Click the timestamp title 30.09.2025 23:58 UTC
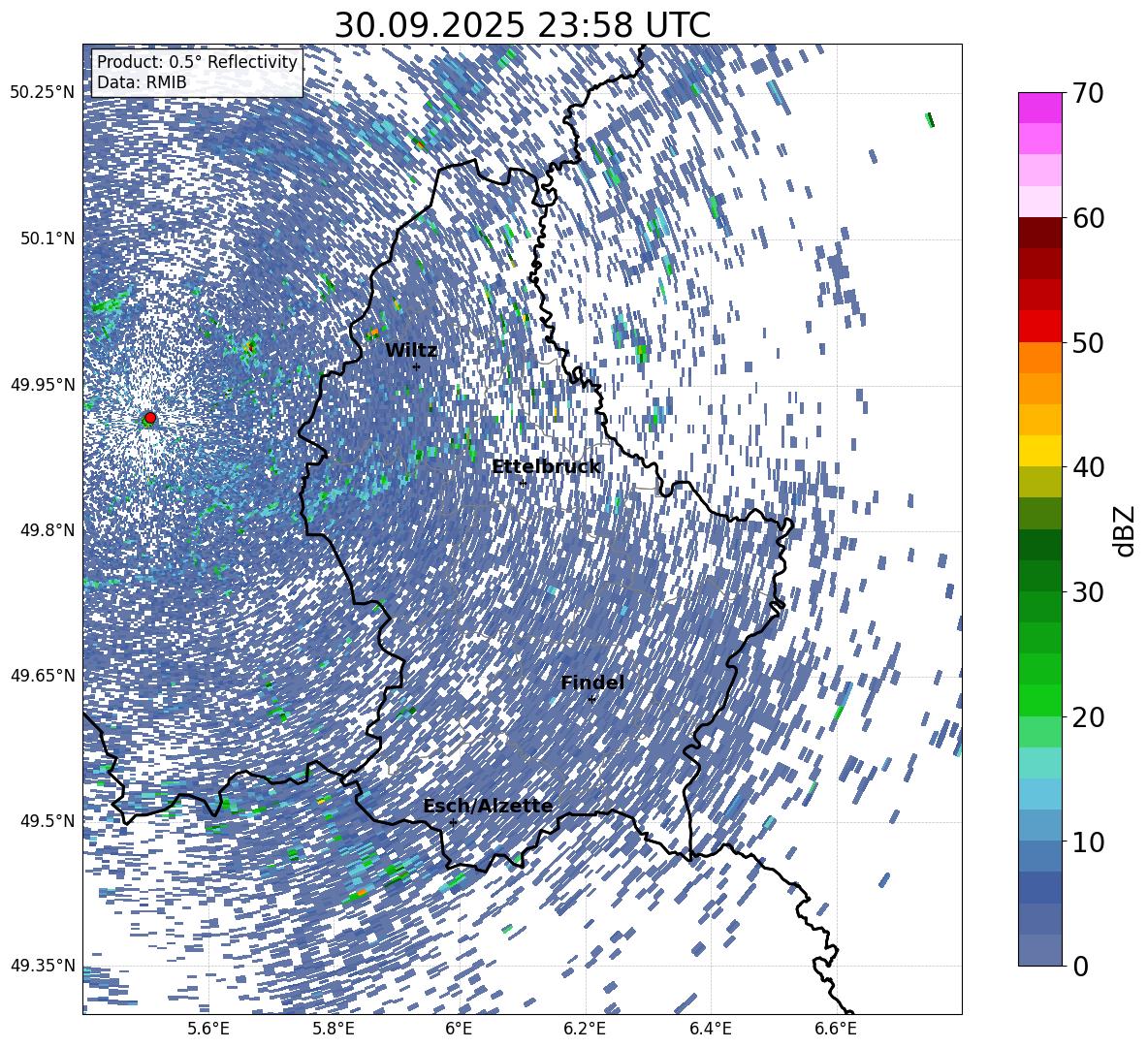The width and height of the screenshot is (1148, 1048). coord(522,25)
